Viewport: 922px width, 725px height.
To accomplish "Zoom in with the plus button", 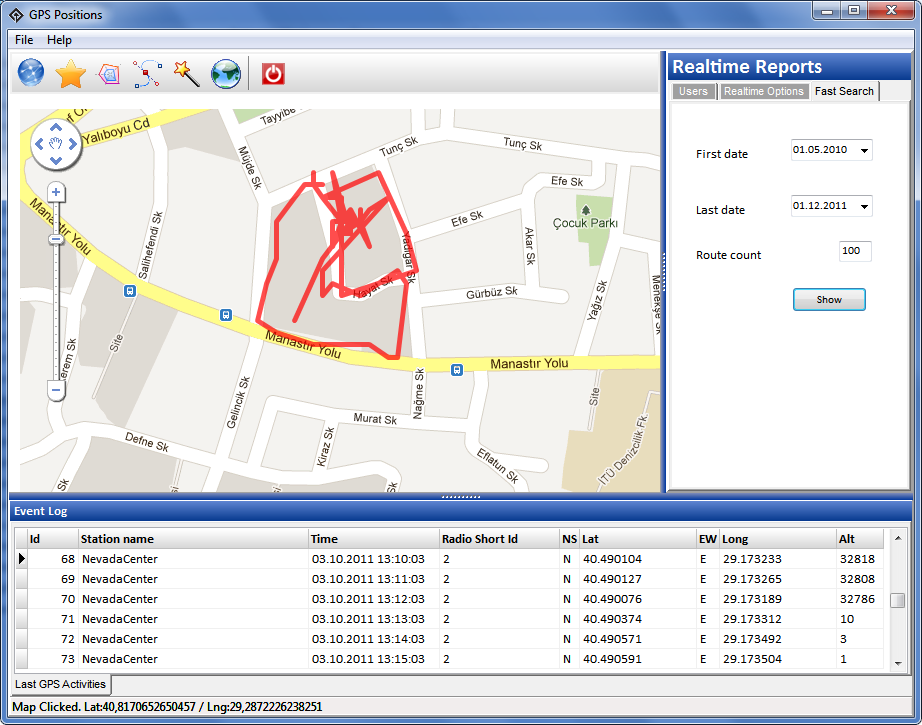I will (56, 192).
